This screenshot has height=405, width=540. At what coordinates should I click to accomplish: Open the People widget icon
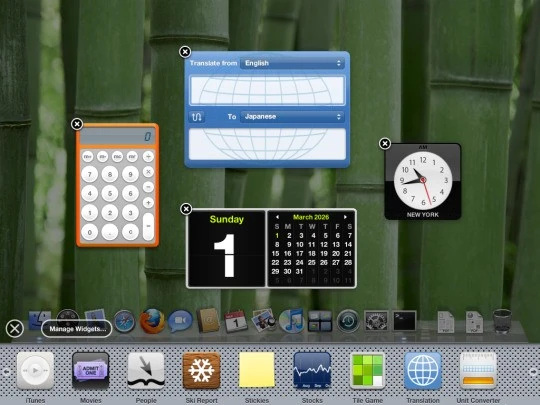click(x=146, y=371)
